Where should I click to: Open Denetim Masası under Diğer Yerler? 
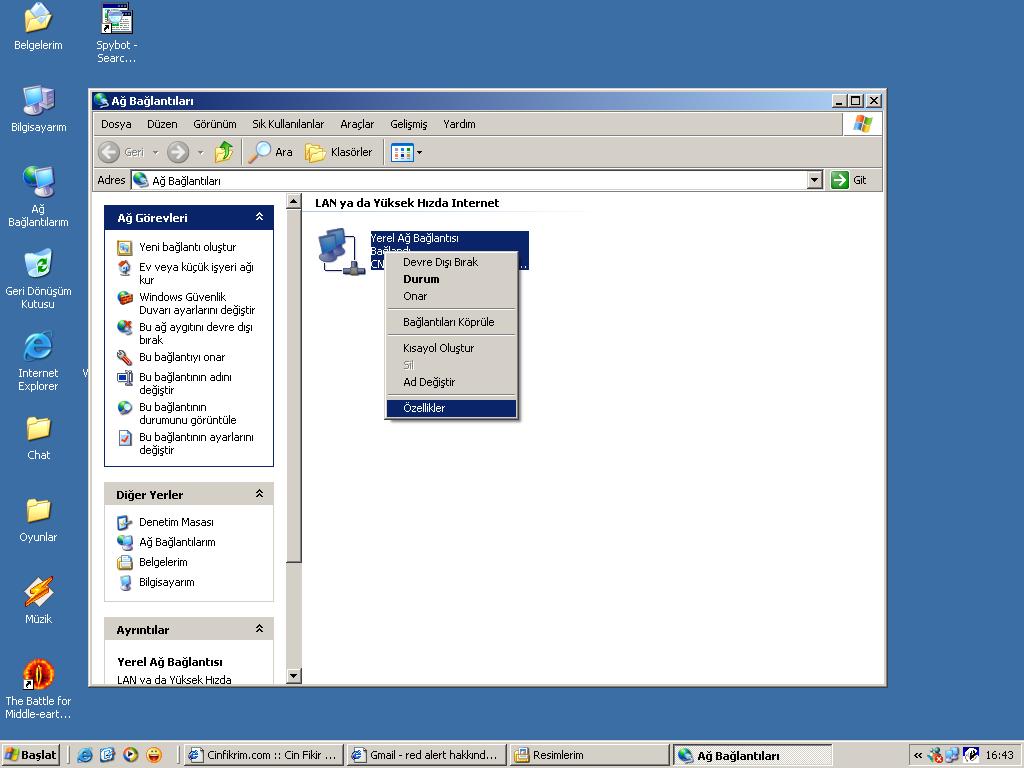pos(176,522)
